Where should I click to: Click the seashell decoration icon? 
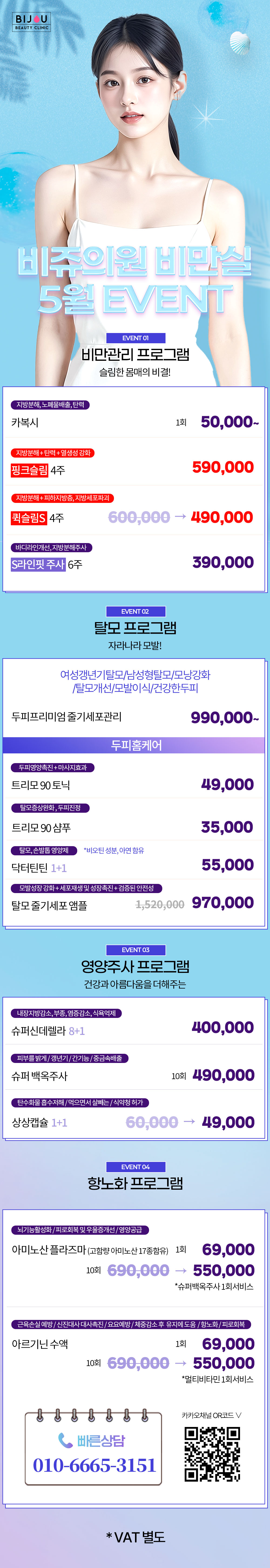tap(240, 42)
